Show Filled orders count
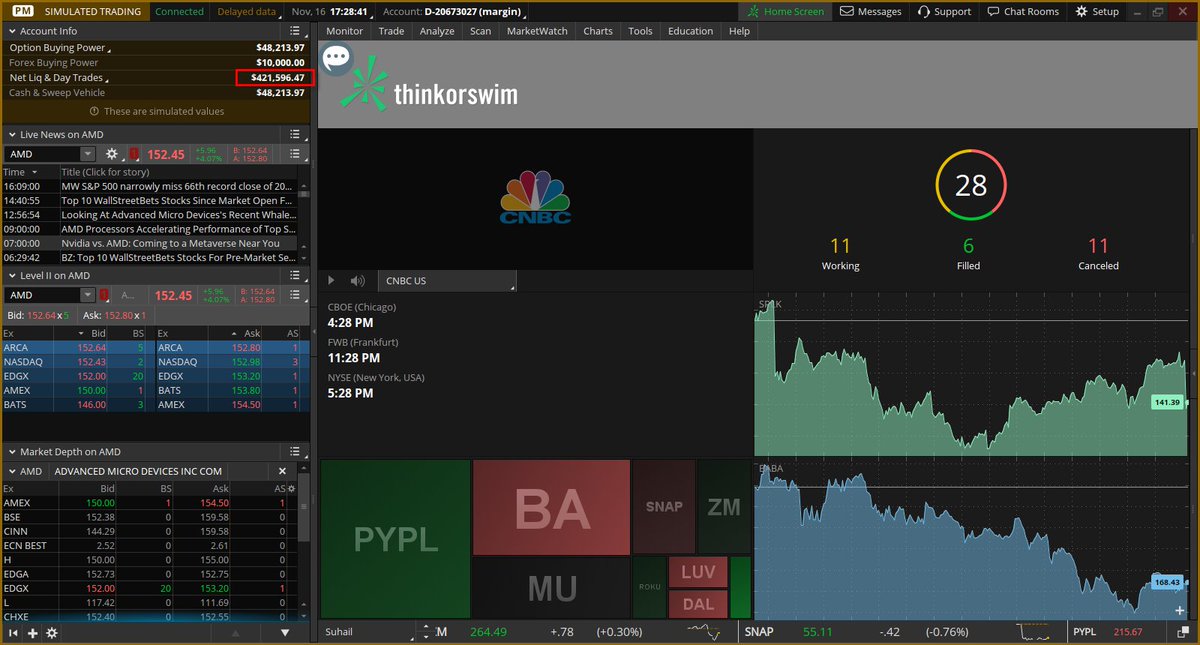The image size is (1200, 645). [x=968, y=254]
